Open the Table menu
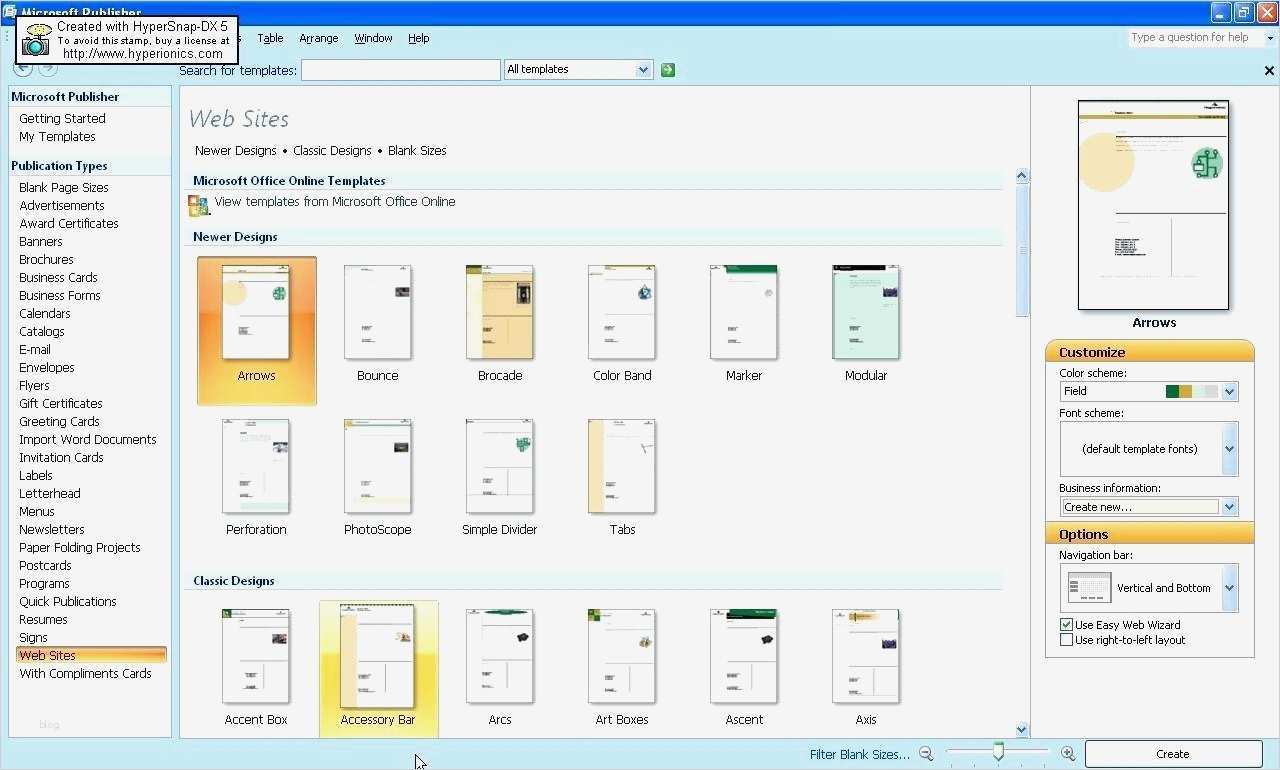The image size is (1280, 770). [x=270, y=38]
